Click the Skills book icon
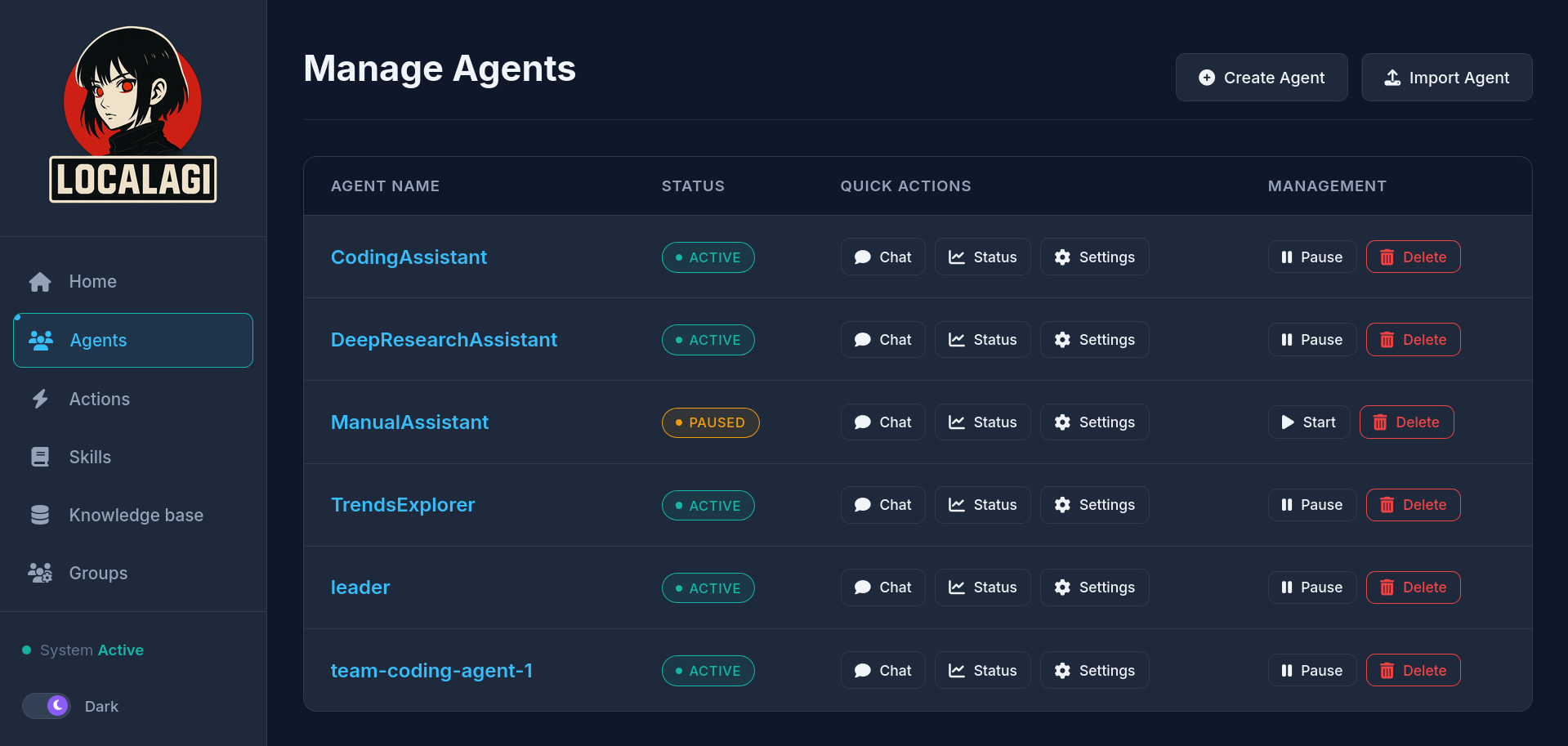 [40, 457]
